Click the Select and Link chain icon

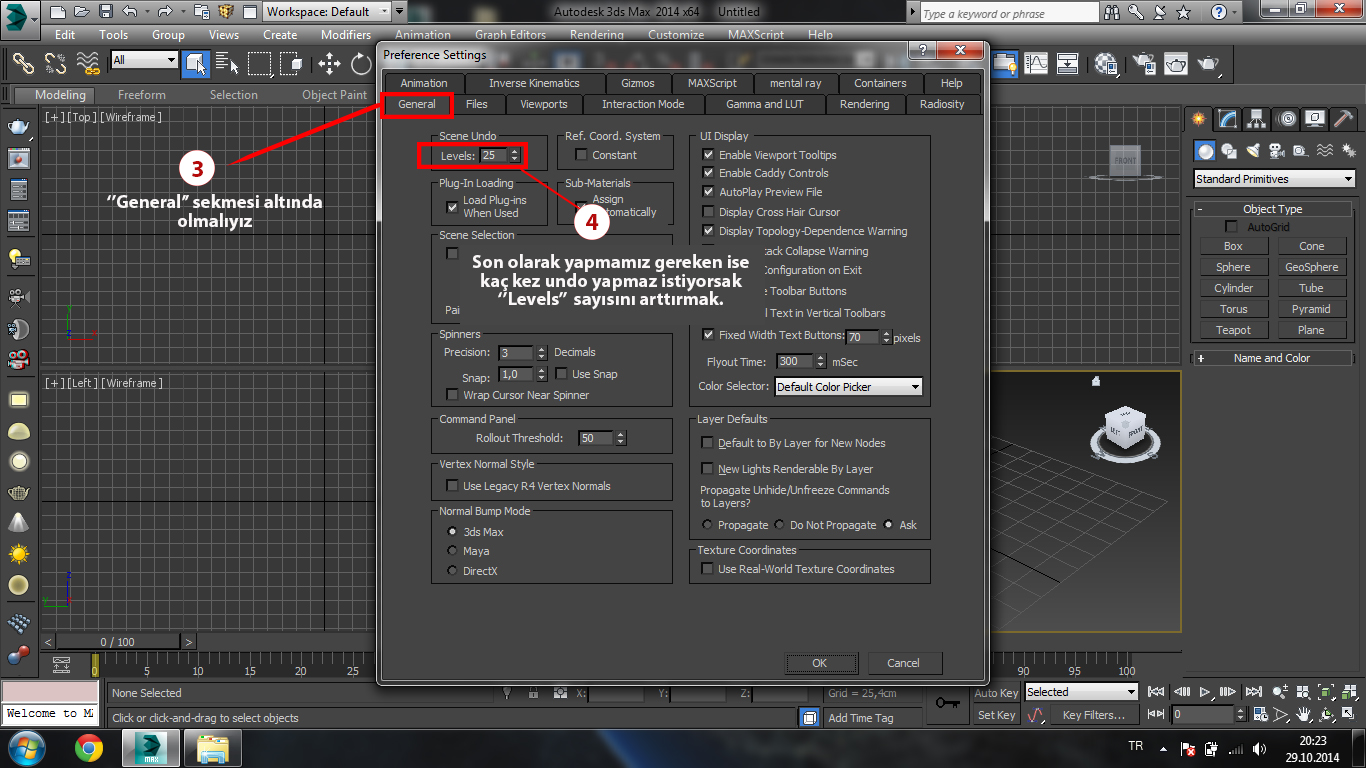[24, 63]
